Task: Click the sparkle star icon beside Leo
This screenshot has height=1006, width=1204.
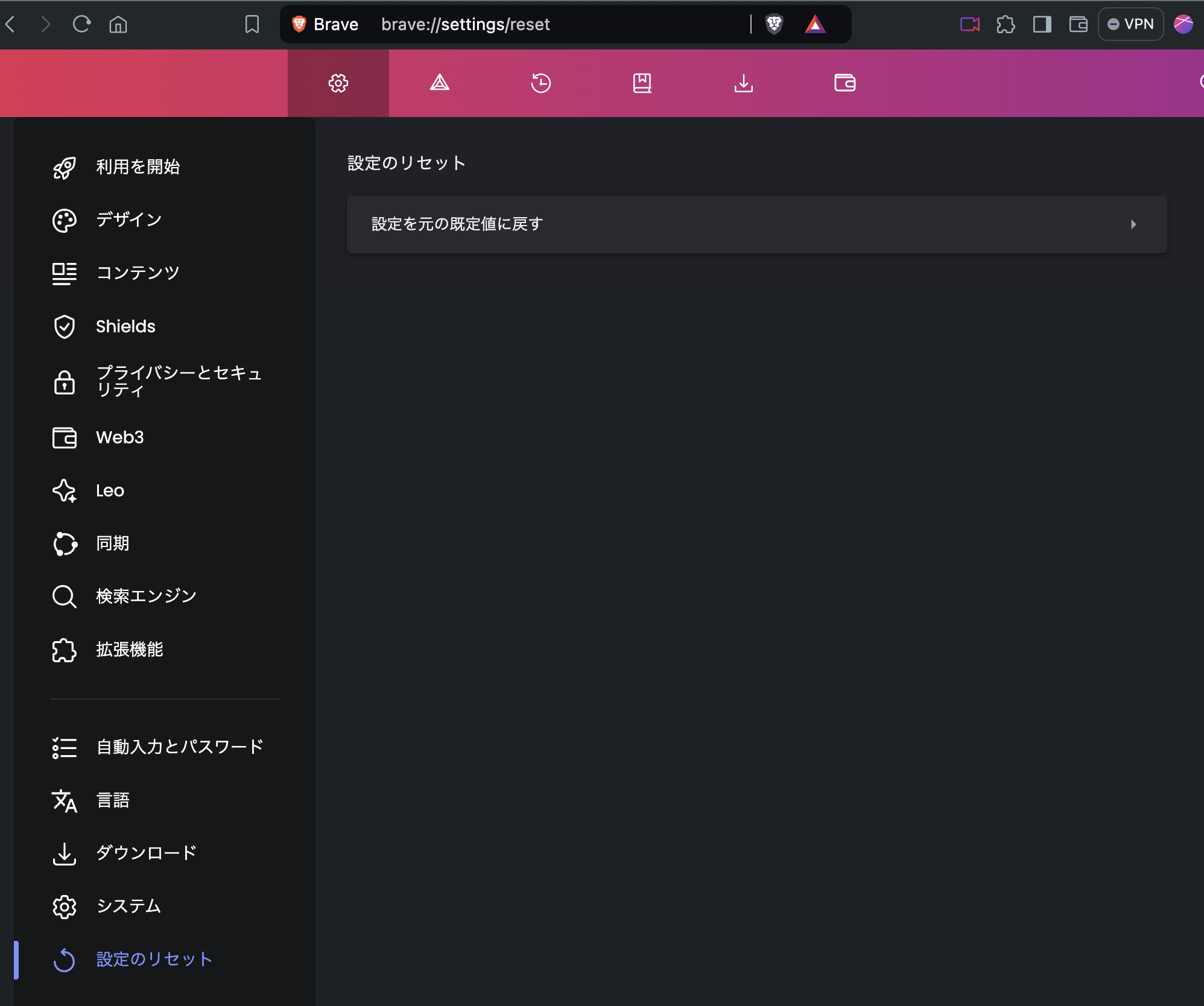Action: [65, 491]
